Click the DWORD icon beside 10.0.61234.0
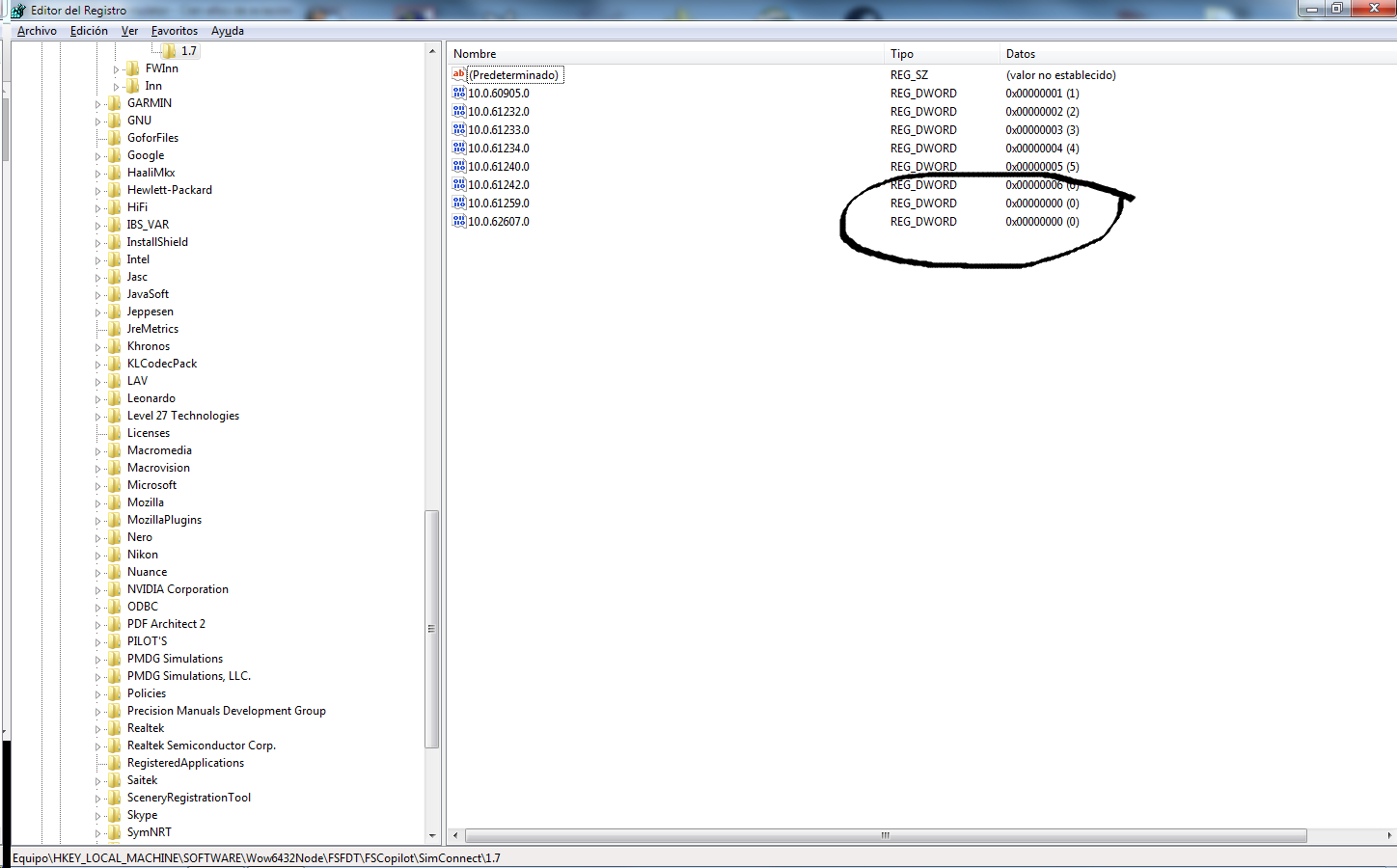This screenshot has height=868, width=1397. pos(459,149)
